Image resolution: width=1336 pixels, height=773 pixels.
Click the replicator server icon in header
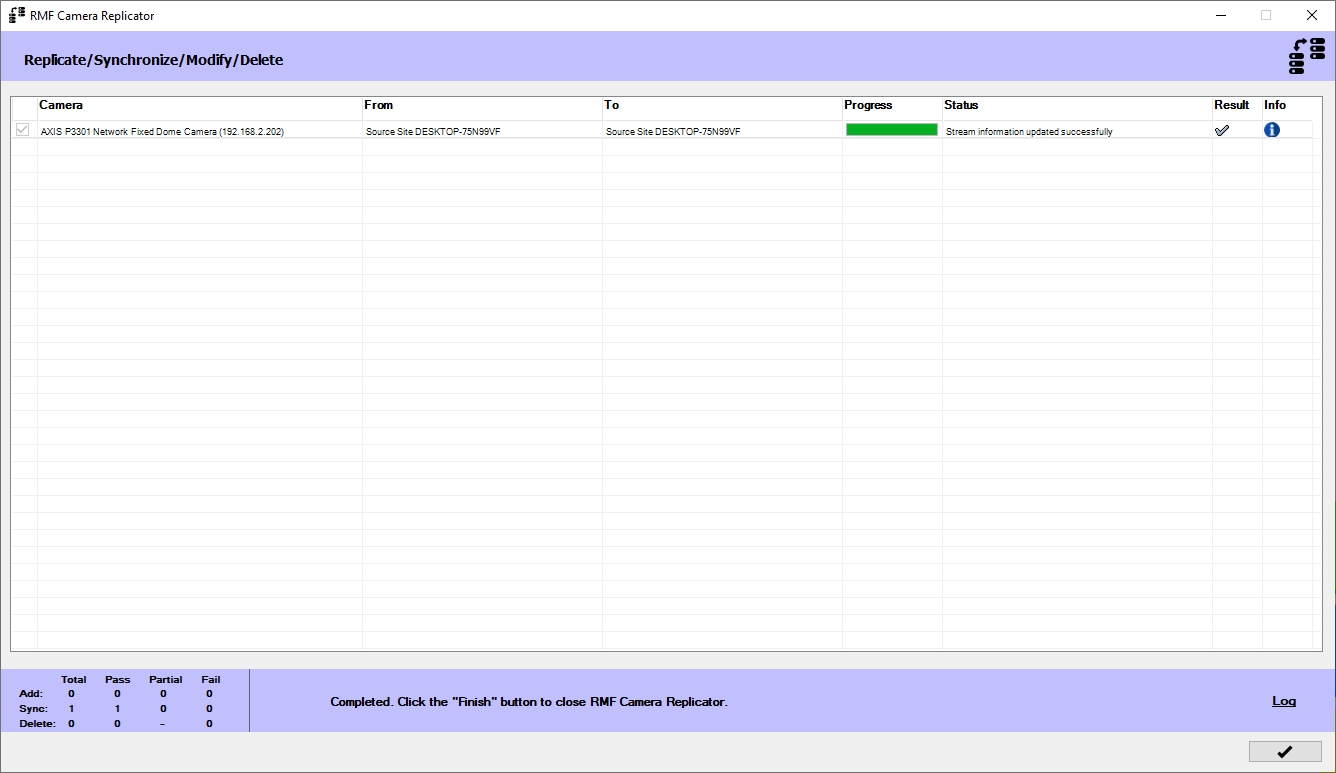click(1306, 56)
